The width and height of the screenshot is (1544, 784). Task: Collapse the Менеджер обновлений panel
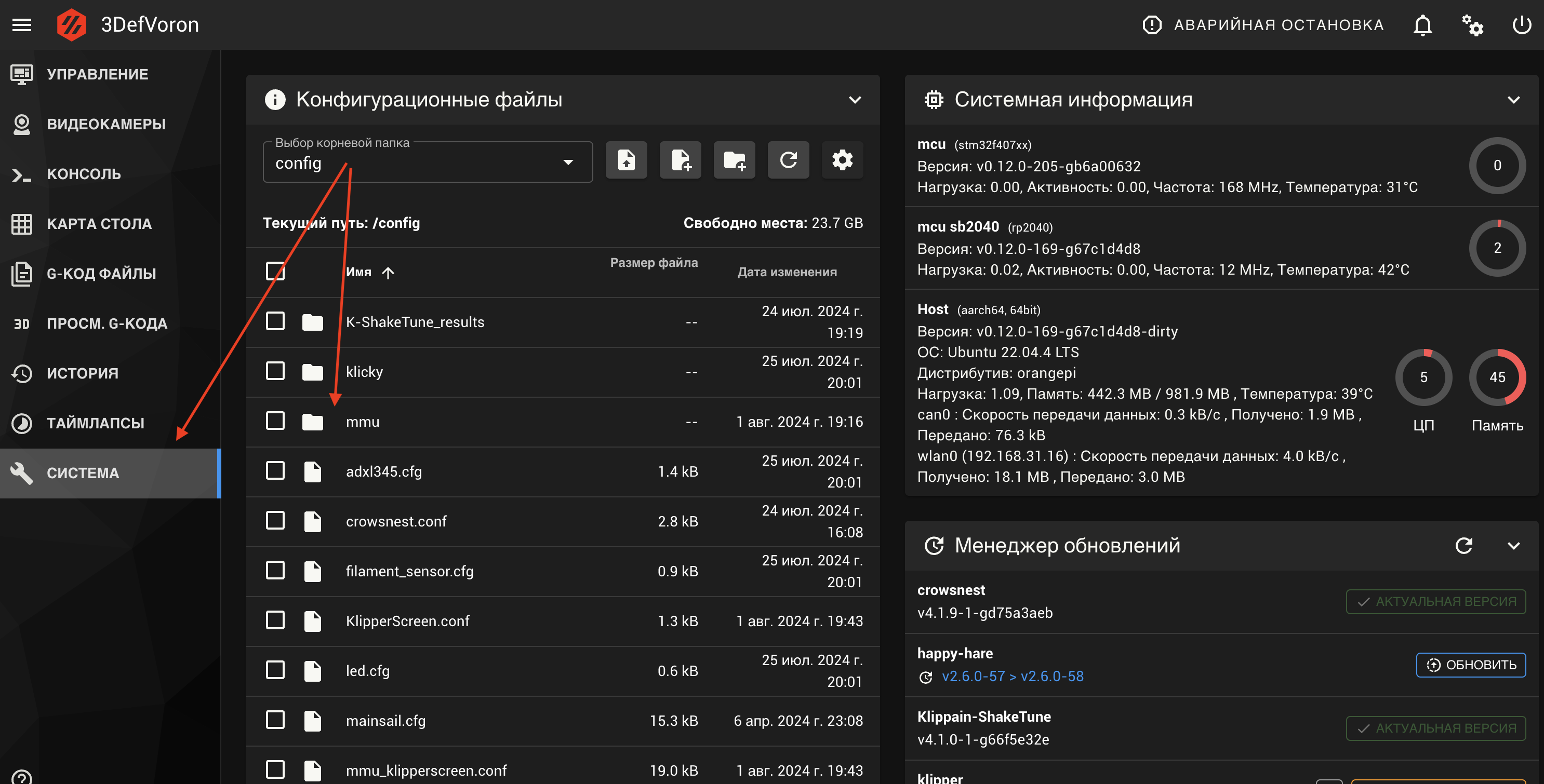tap(1513, 546)
